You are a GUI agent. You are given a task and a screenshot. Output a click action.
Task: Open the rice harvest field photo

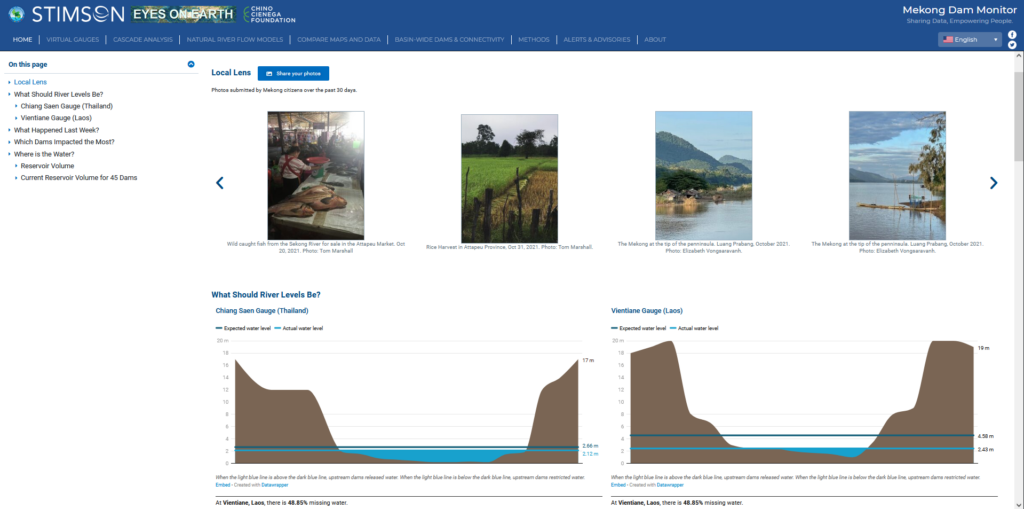[x=509, y=176]
